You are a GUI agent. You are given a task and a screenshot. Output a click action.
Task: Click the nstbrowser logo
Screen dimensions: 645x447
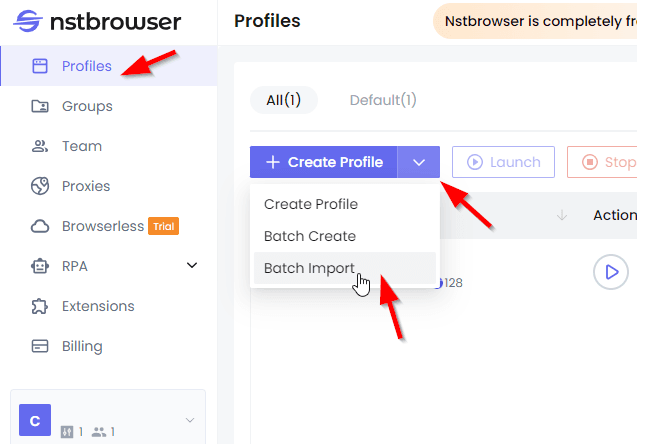pyautogui.click(x=97, y=21)
